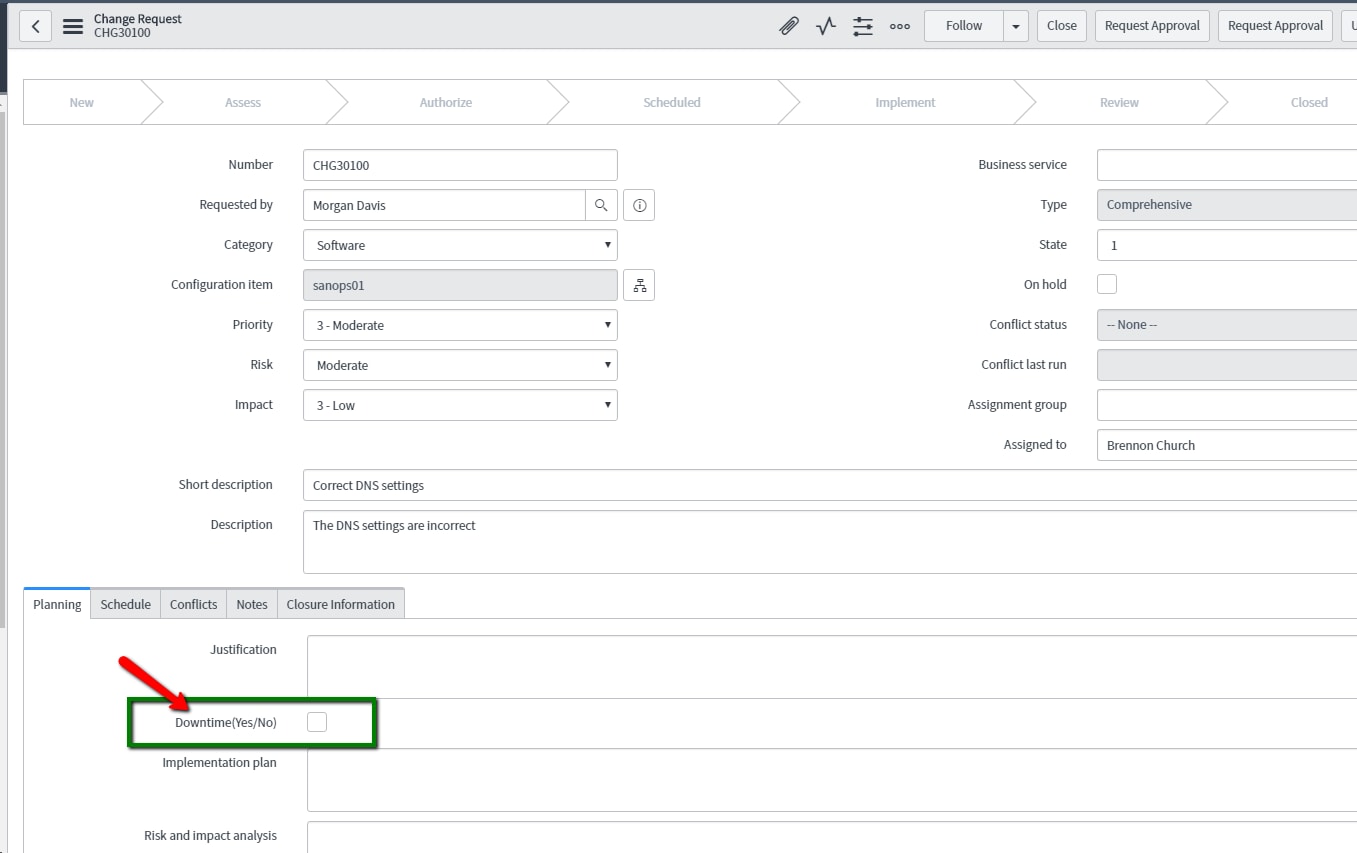Open the Category dropdown showing Software

click(460, 245)
